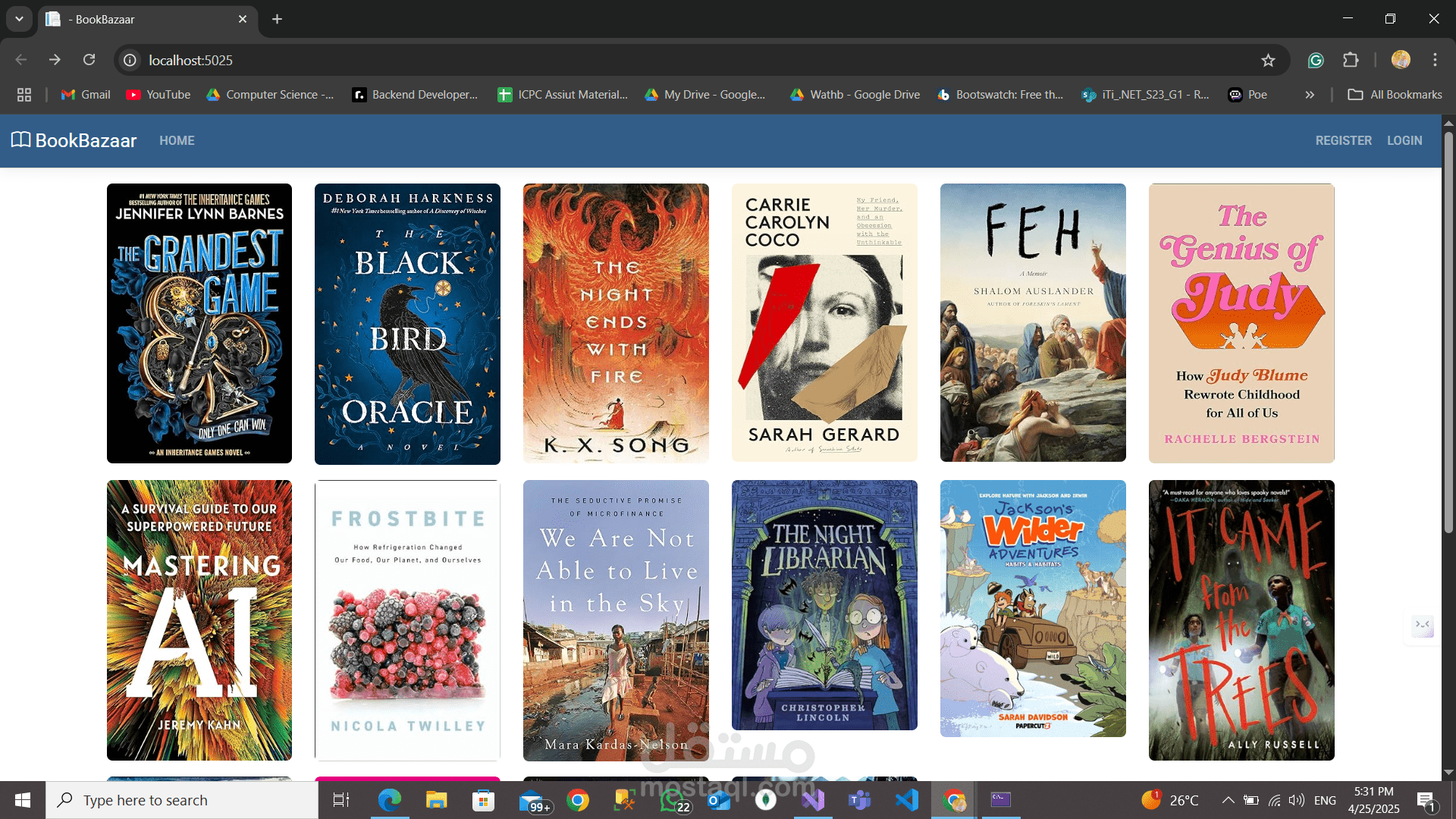This screenshot has width=1456, height=819.
Task: Open the FEH memoir book cover
Action: (1033, 323)
